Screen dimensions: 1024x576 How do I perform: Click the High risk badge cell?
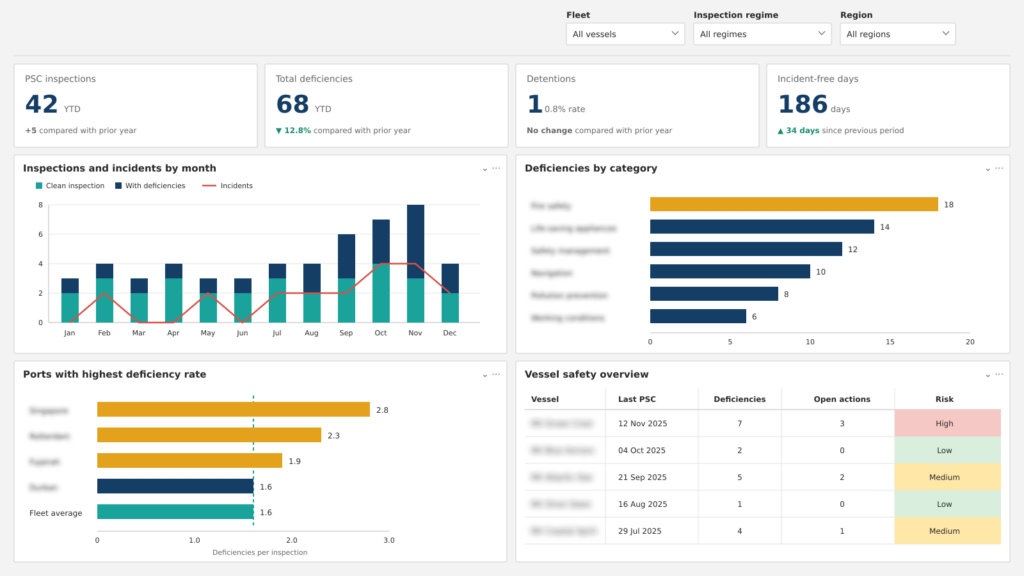pyautogui.click(x=948, y=423)
